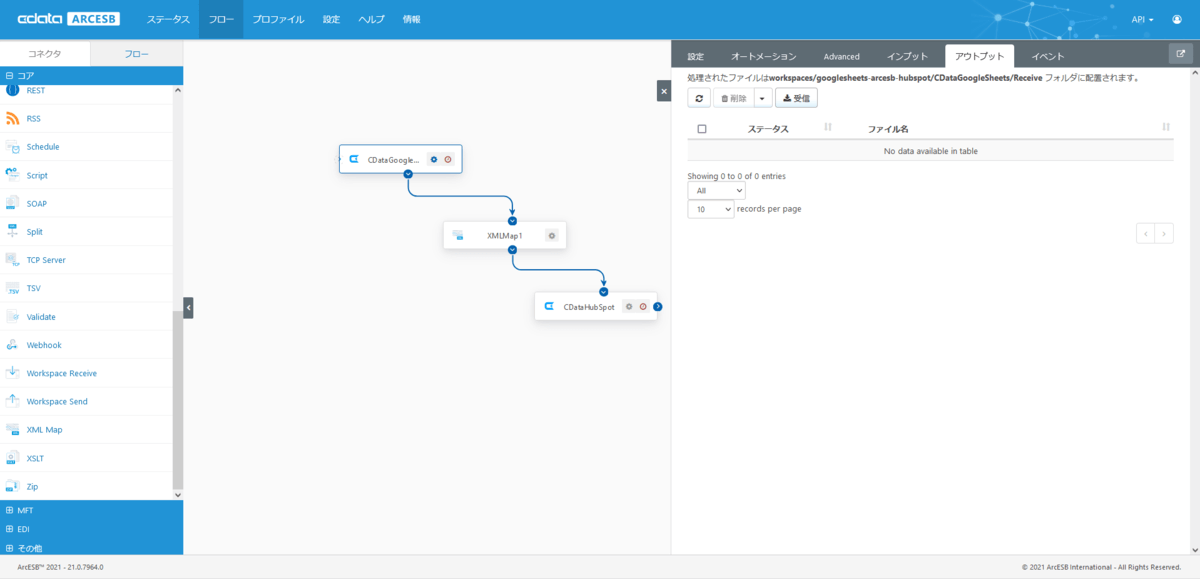Open the 設定 top menu
1200x579 pixels.
coord(332,19)
